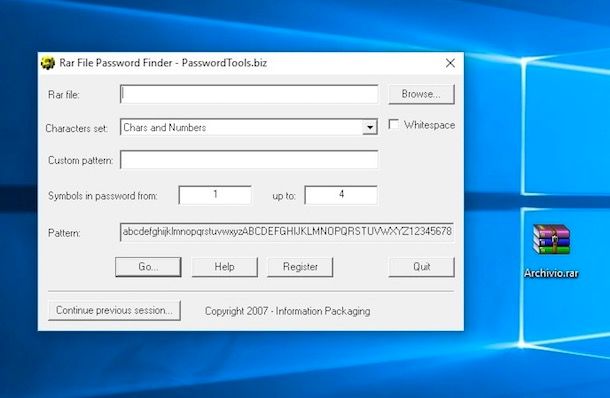Click the Symbols in password from field
Screen dimensions: 610x398
point(215,195)
